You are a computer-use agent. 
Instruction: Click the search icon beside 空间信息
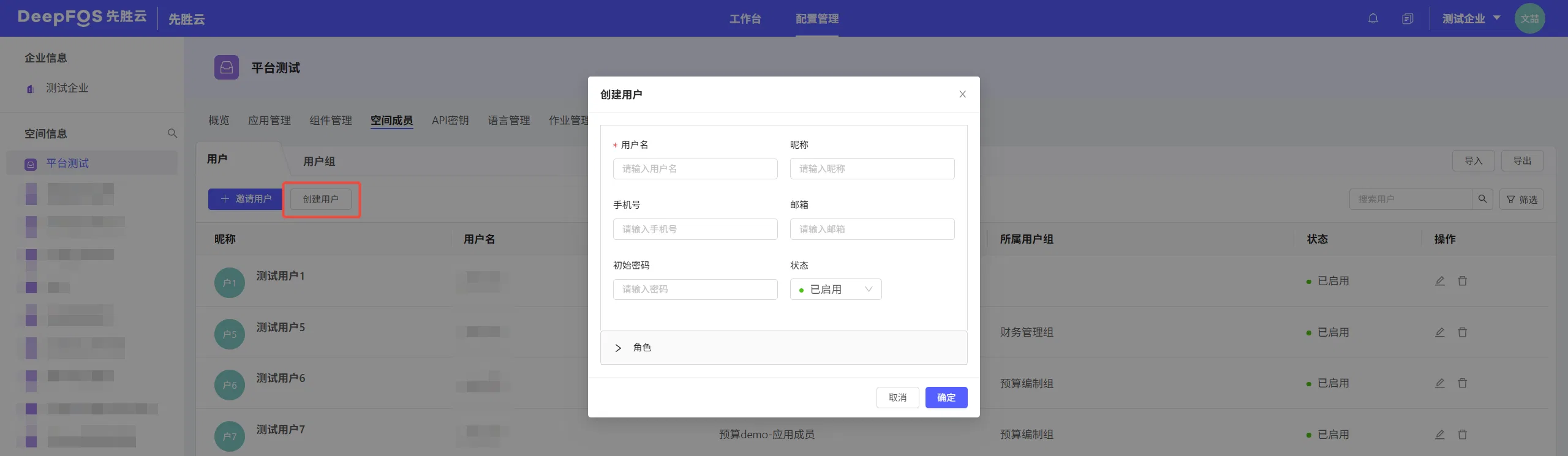coord(172,133)
